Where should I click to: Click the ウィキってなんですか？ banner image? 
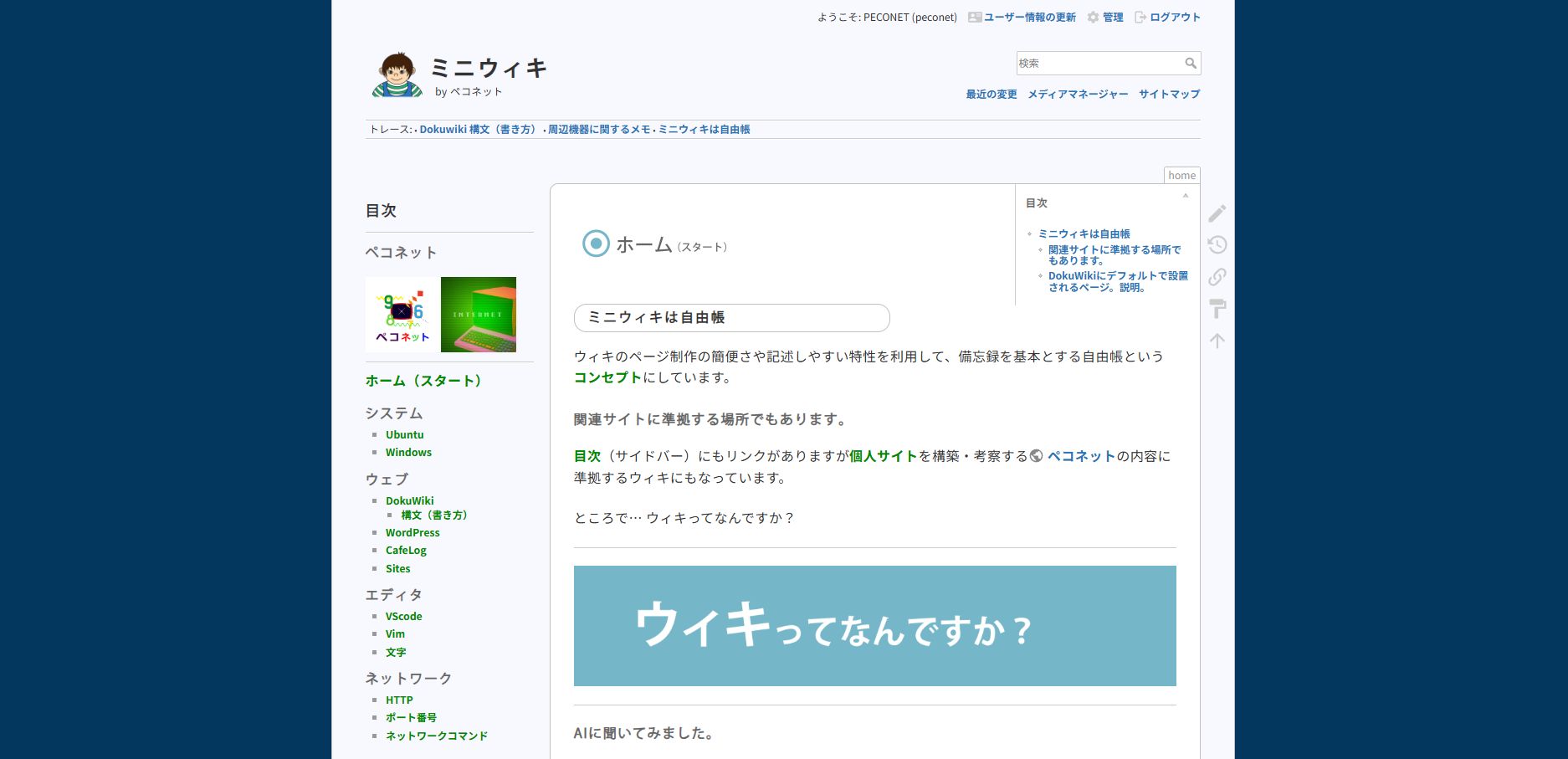(x=874, y=626)
